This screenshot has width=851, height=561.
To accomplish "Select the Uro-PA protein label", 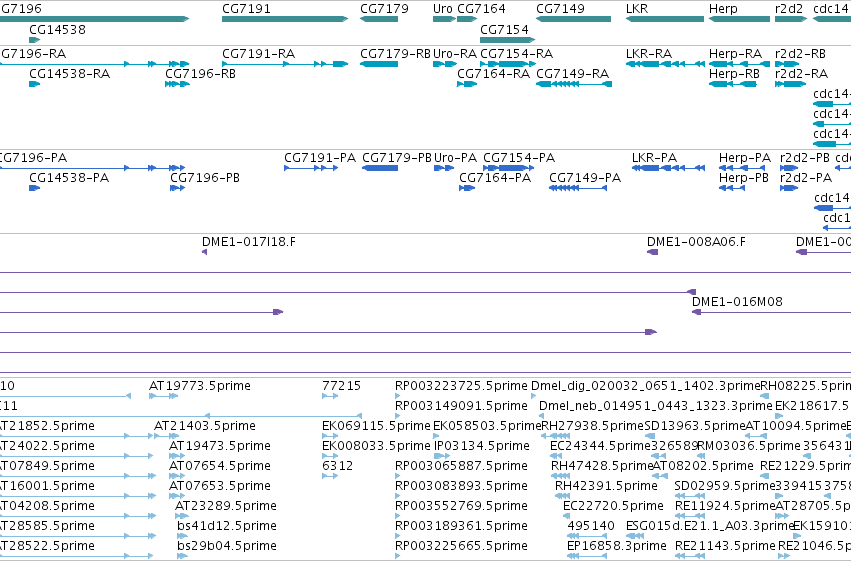I will click(455, 158).
